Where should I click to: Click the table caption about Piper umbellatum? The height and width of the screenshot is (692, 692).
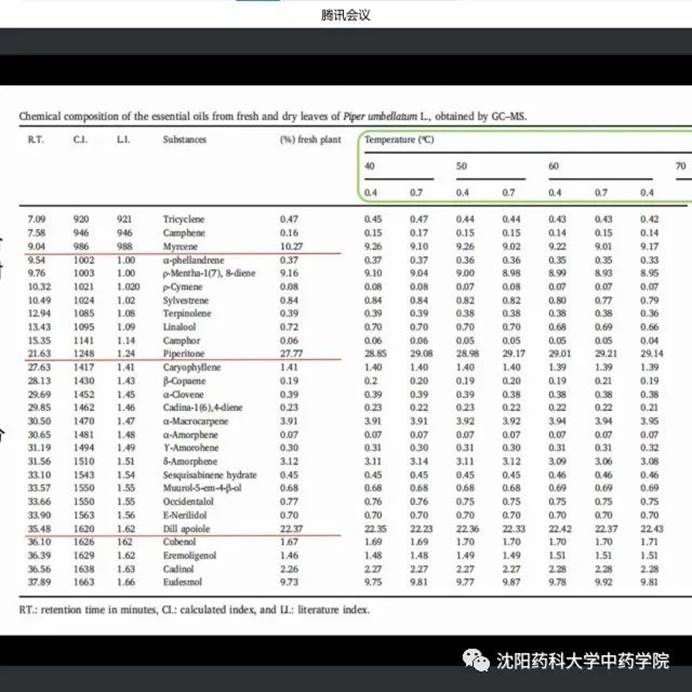(273, 116)
